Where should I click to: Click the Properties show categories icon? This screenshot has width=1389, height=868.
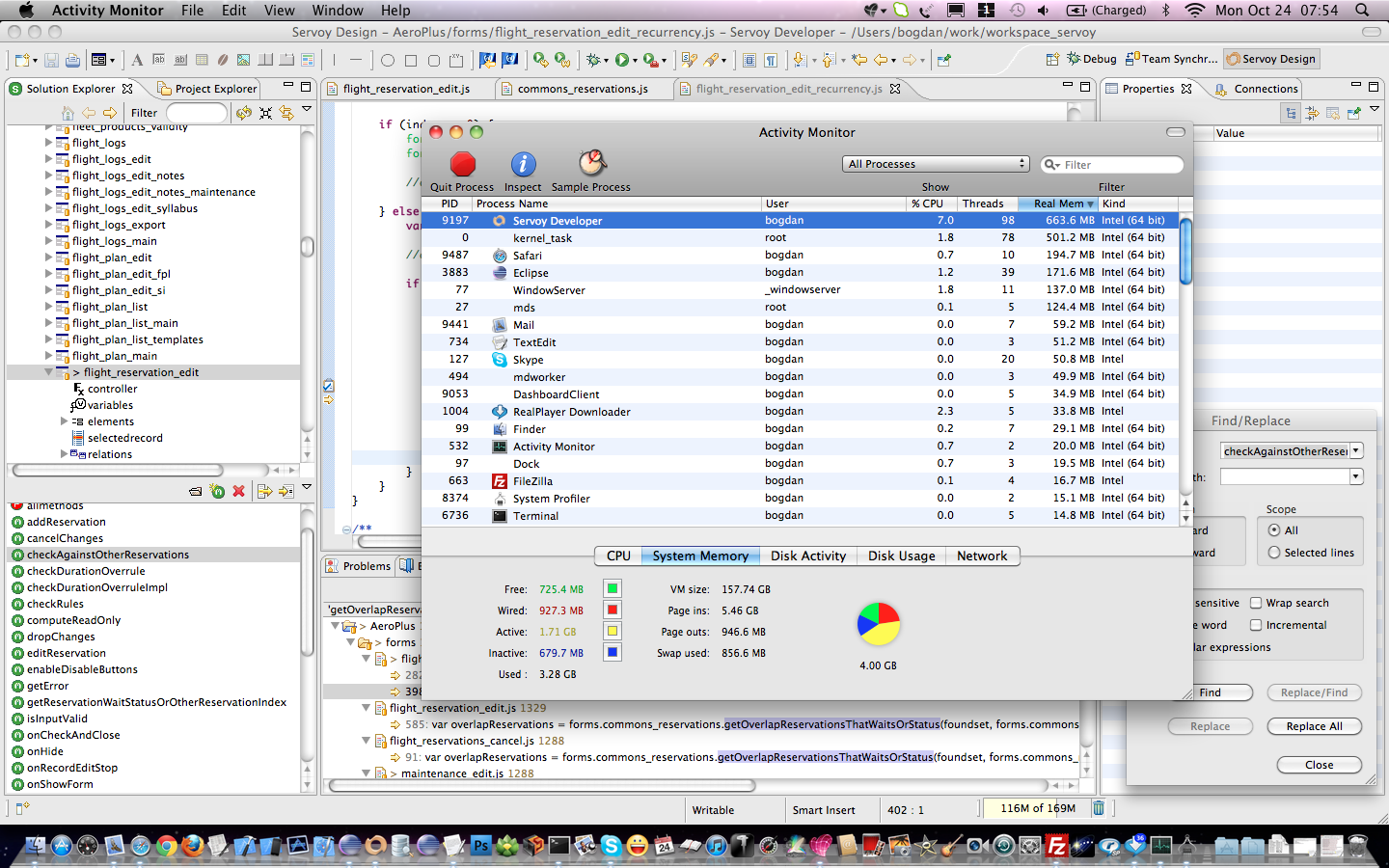[1291, 113]
